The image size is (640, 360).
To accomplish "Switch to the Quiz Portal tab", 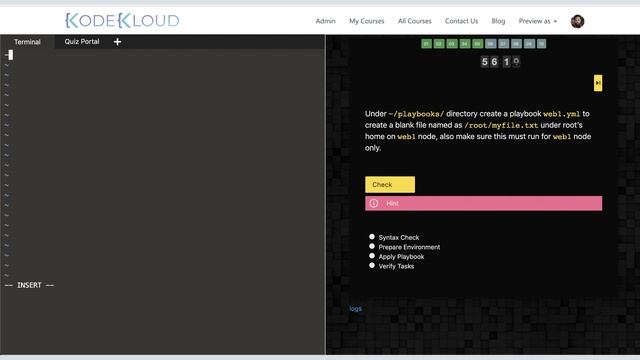I will (82, 42).
